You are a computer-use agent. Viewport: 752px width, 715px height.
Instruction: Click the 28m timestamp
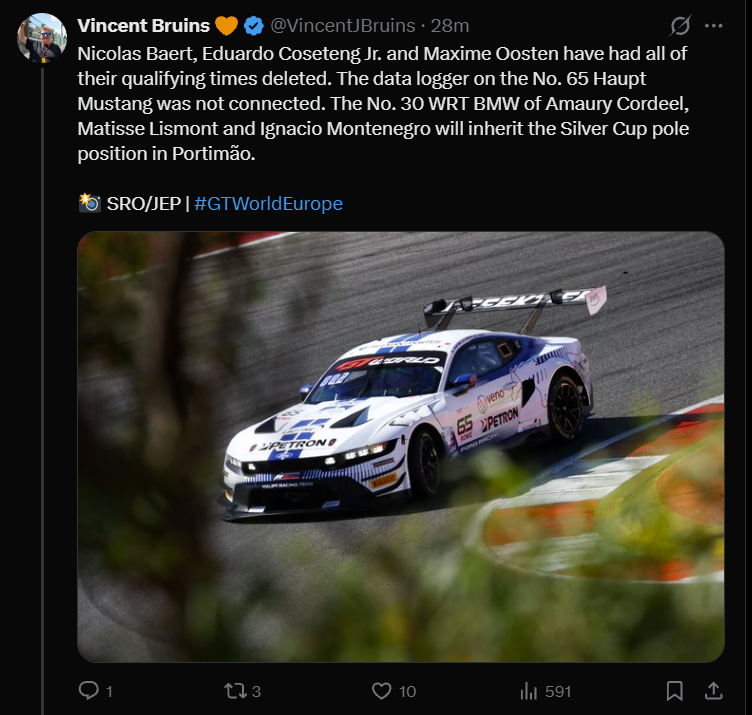click(449, 26)
